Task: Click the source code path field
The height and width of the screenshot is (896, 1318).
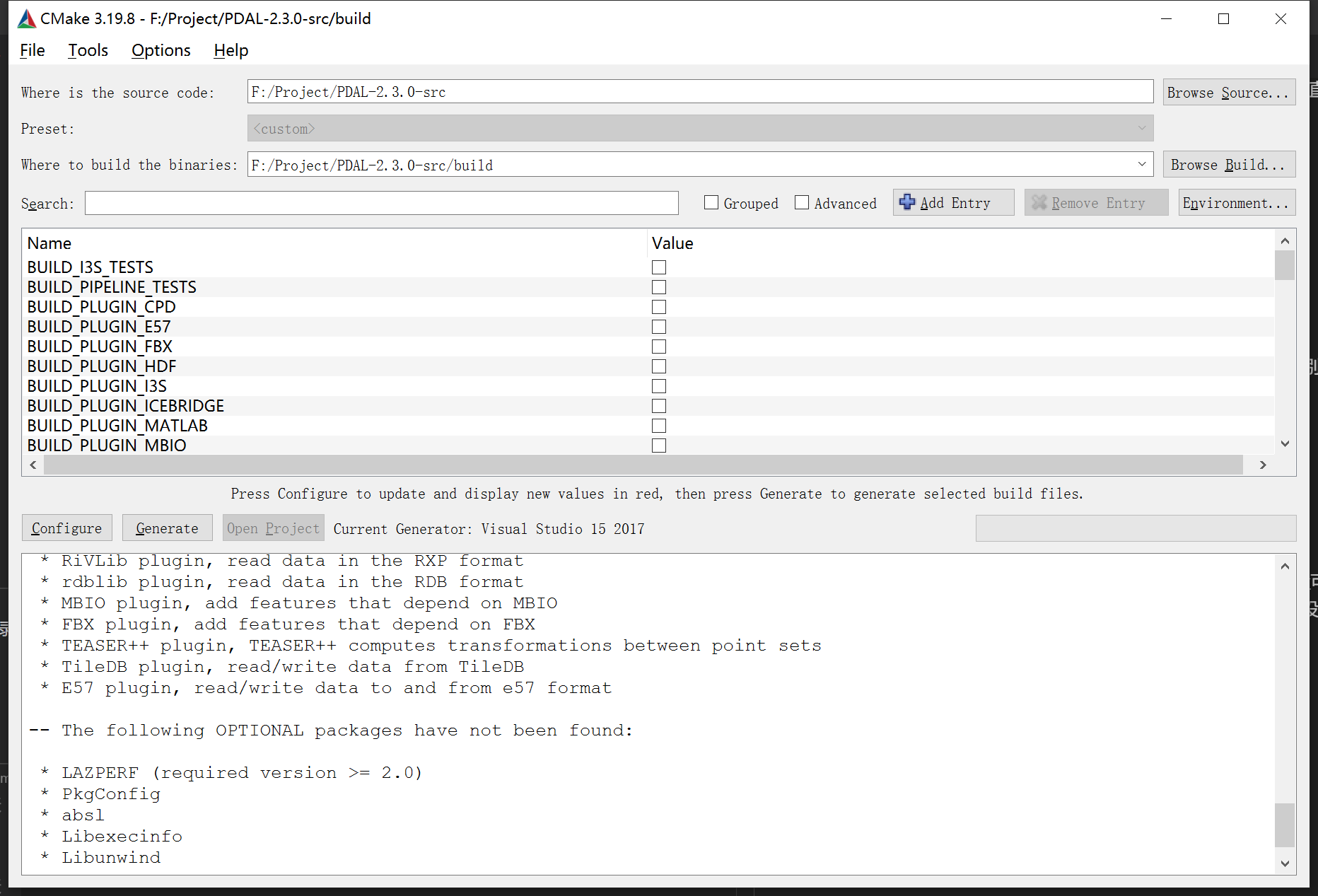Action: (700, 92)
